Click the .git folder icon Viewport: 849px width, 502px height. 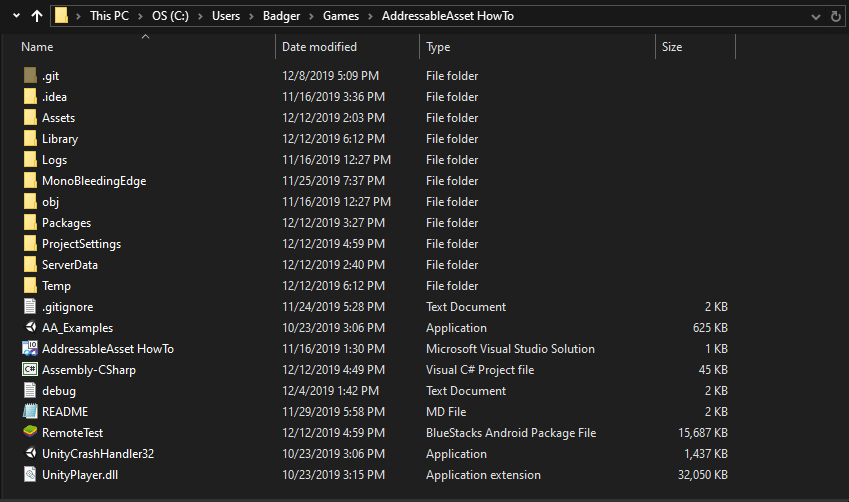tap(30, 75)
